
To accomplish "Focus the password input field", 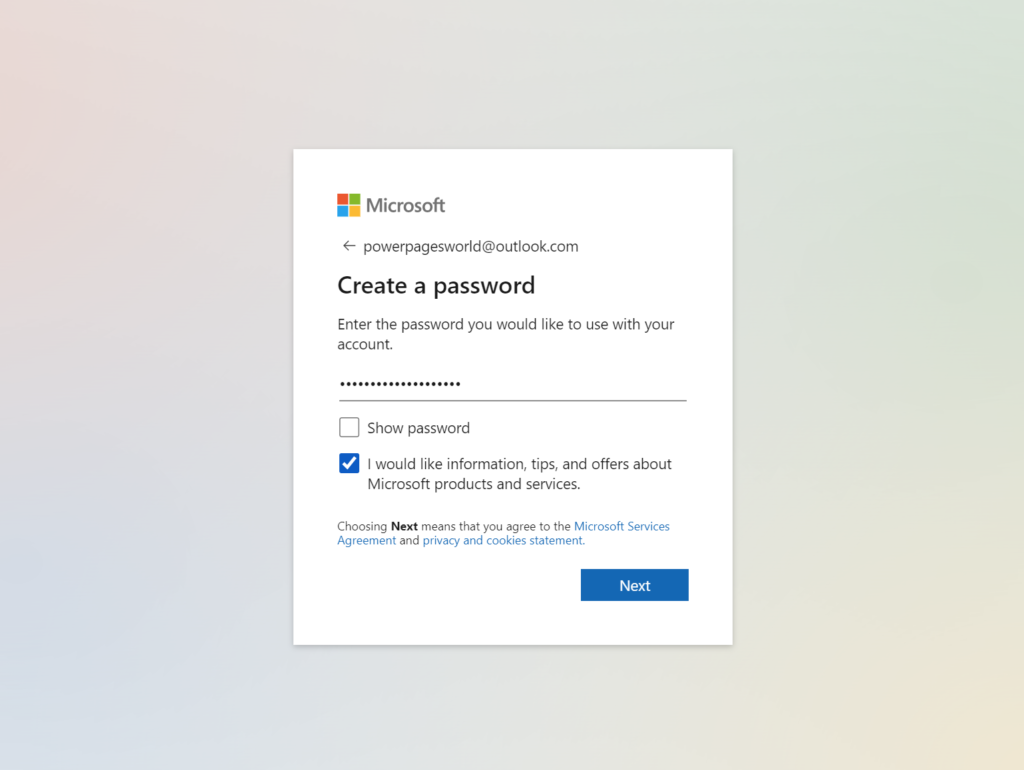I will click(x=513, y=384).
